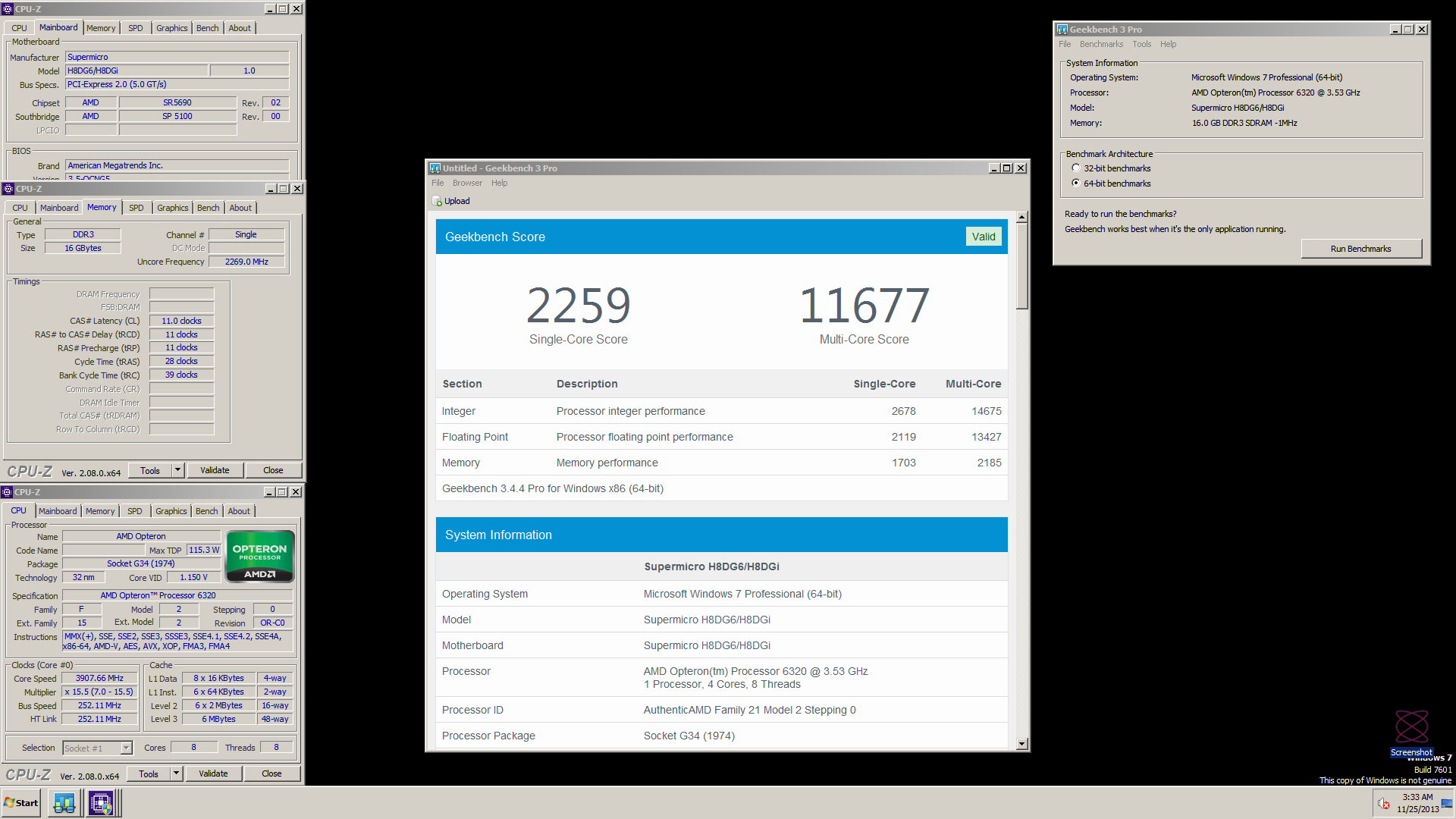Click the Floating Point row in results
The height and width of the screenshot is (819, 1456).
[x=721, y=437]
